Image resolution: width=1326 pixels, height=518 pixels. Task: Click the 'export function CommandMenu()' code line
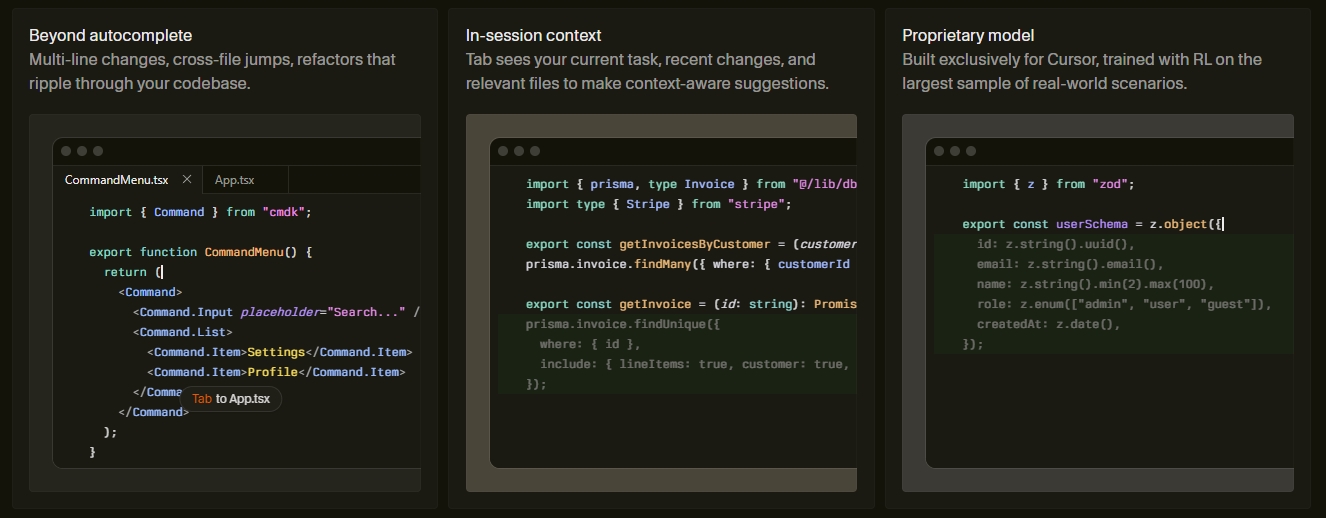200,252
